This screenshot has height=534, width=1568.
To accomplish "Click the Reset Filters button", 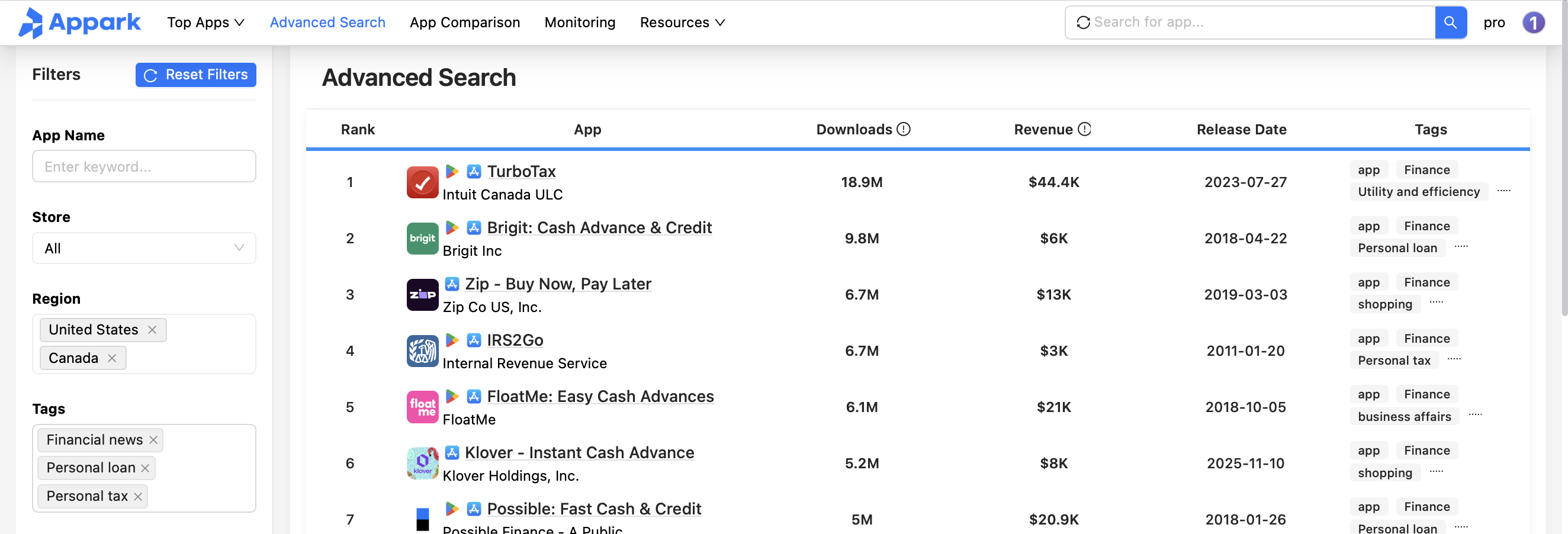I will coord(195,74).
